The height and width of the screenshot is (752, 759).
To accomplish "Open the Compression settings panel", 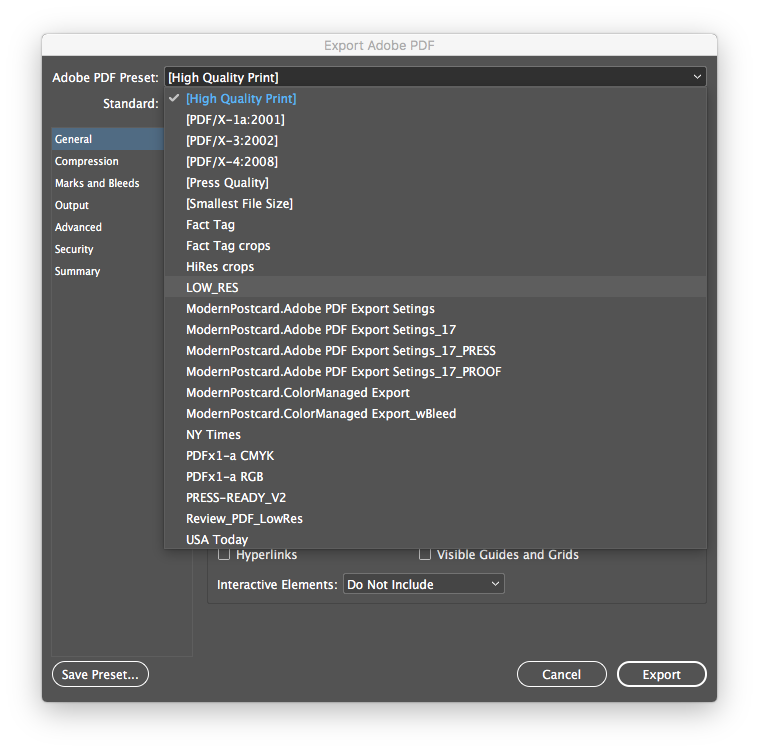I will 87,162.
